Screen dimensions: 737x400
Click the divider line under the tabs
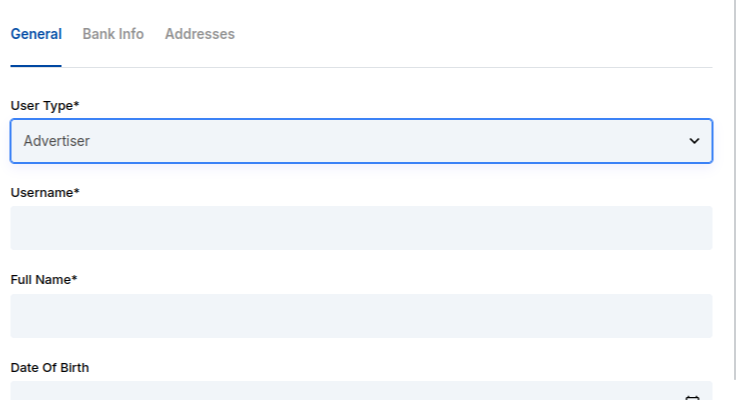(400, 67)
